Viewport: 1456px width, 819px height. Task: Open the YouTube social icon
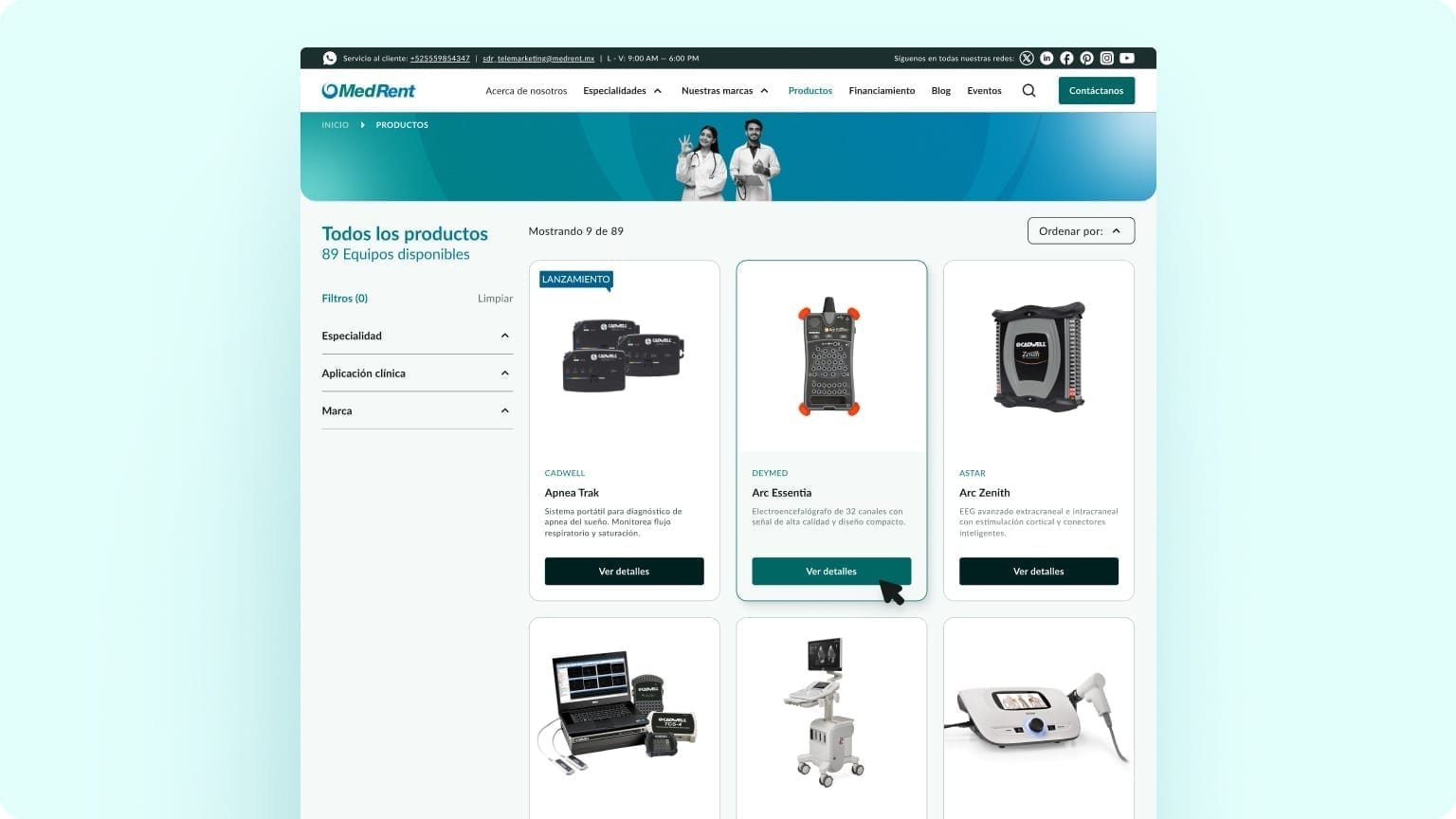click(x=1127, y=58)
